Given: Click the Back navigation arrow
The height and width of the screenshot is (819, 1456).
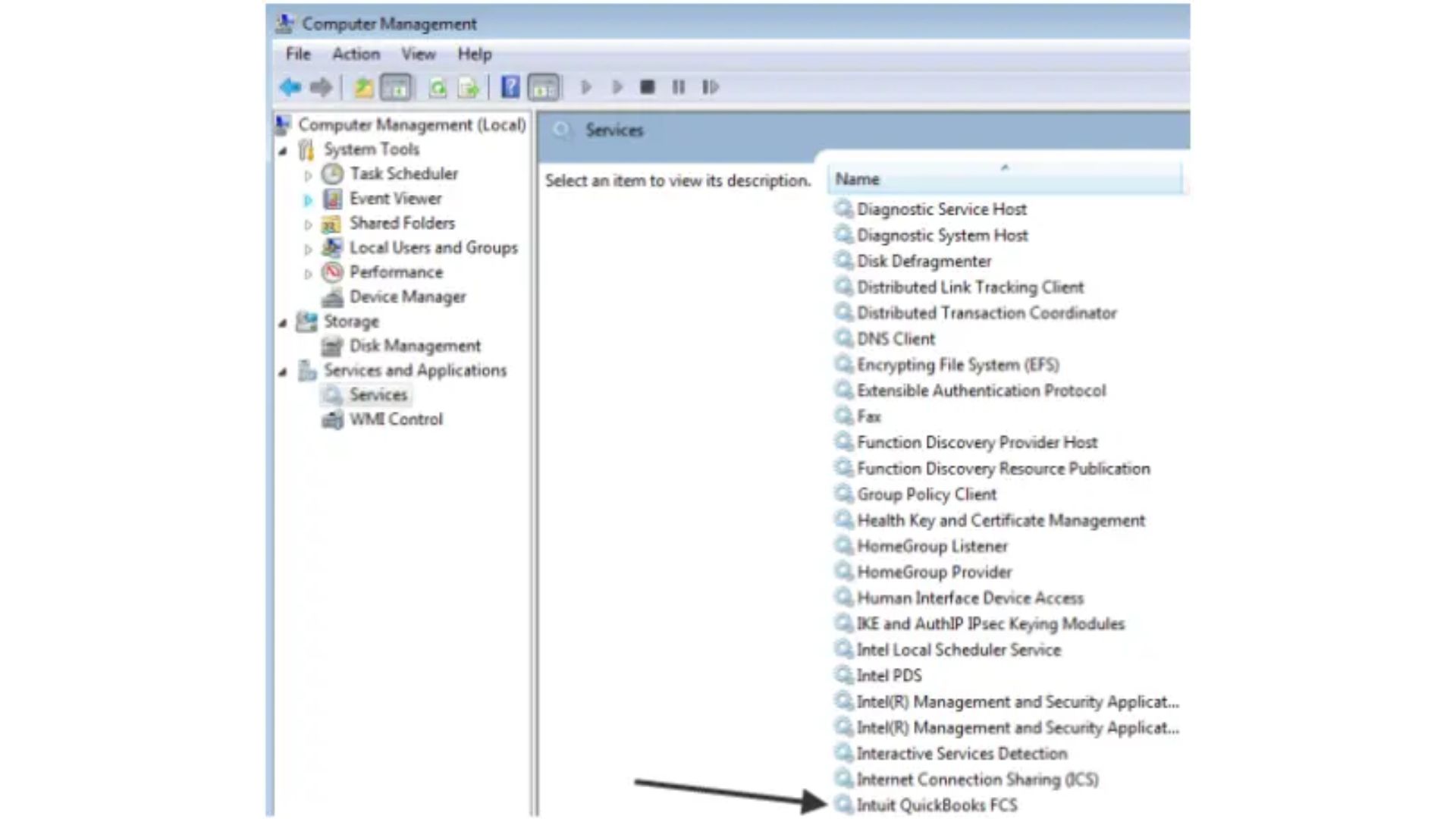Looking at the screenshot, I should point(288,87).
